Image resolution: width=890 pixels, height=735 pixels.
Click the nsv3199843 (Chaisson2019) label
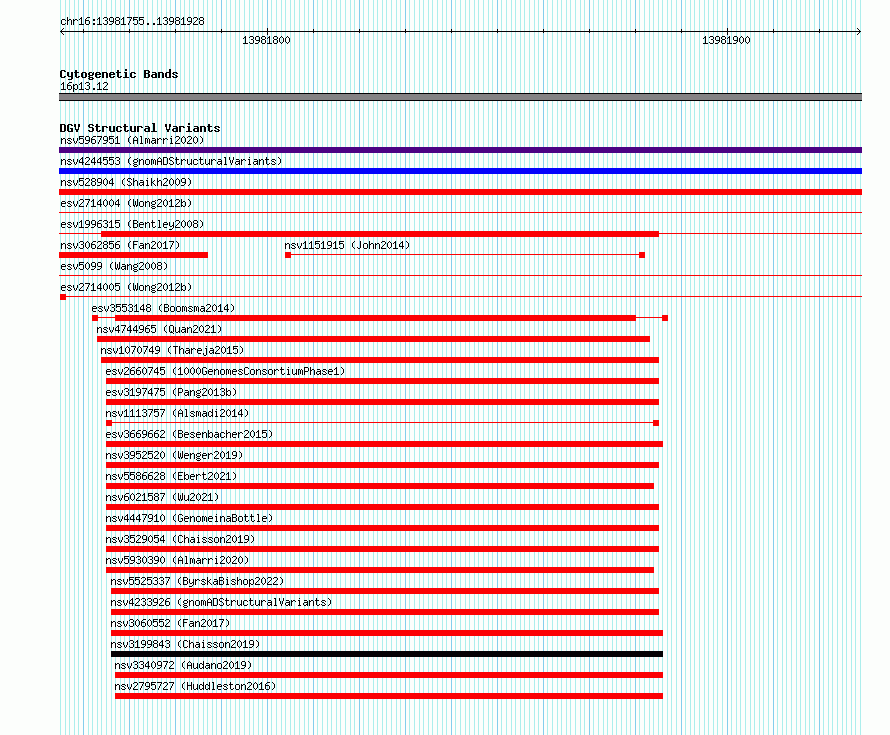pos(185,644)
